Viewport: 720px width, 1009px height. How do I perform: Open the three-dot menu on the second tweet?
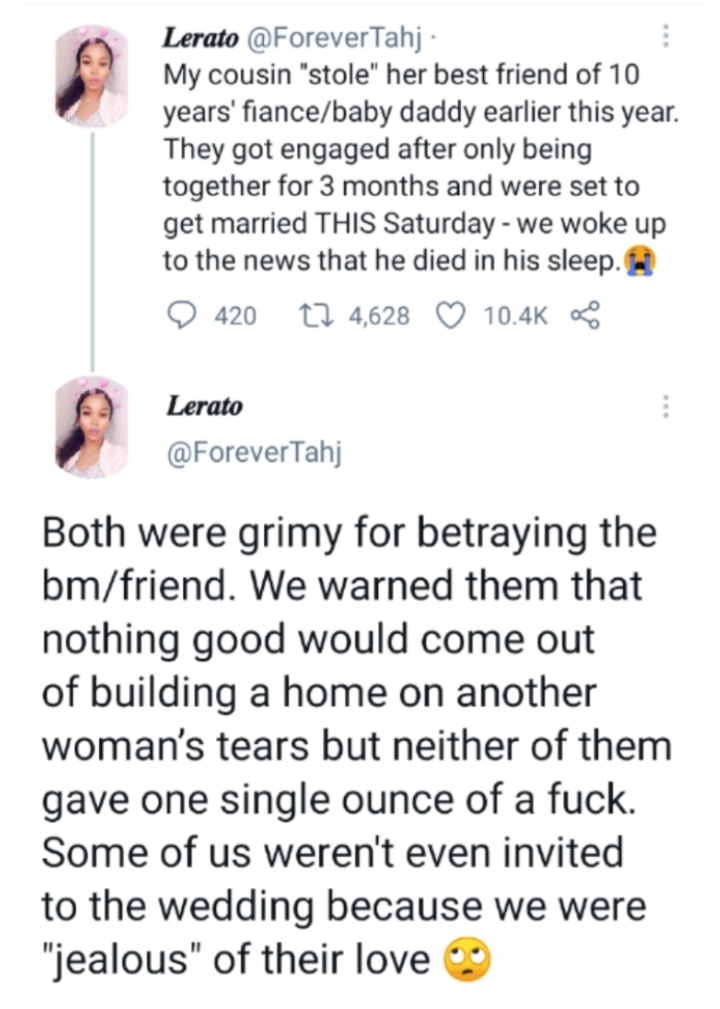[x=665, y=406]
